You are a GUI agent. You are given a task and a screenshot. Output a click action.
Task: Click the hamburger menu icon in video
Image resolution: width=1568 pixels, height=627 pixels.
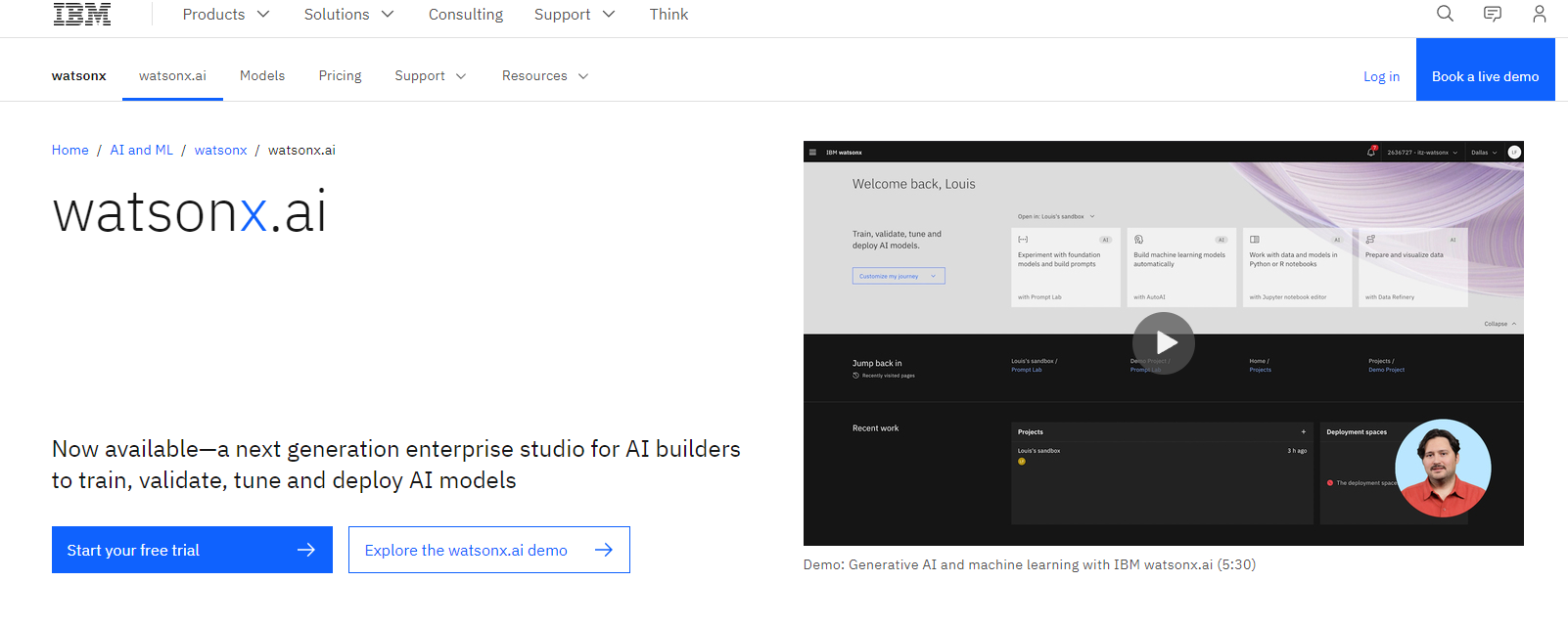(812, 153)
